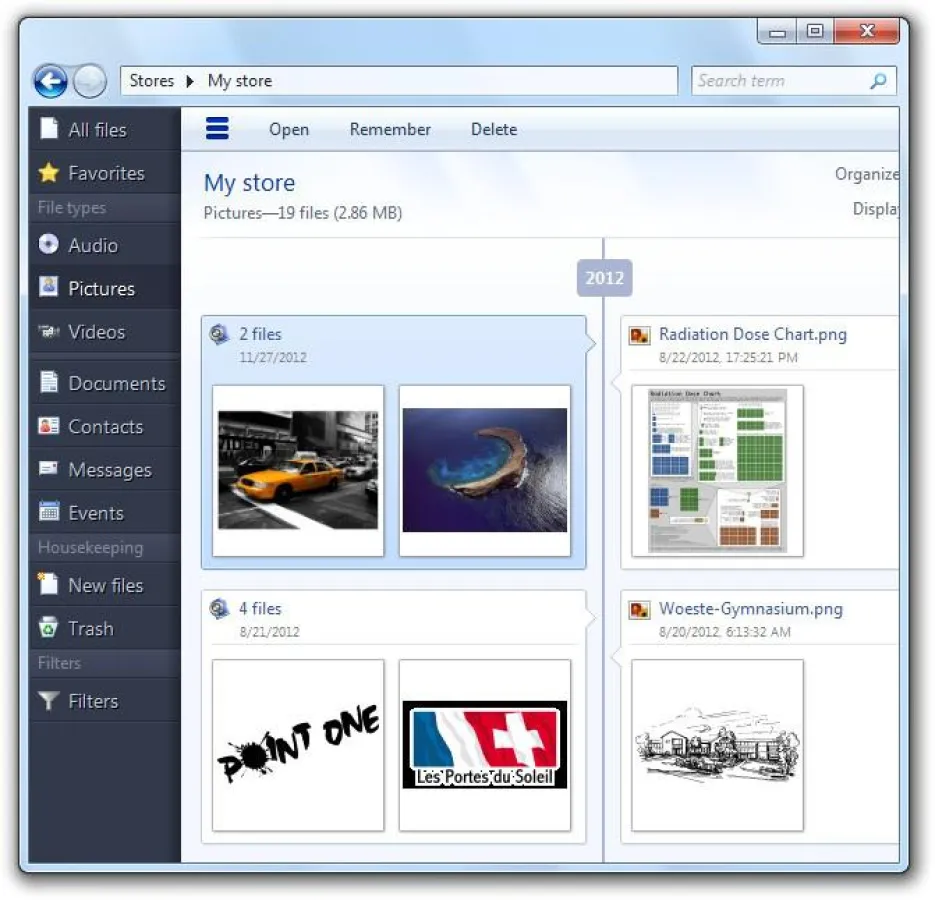Click Remember in the toolbar

pyautogui.click(x=390, y=129)
